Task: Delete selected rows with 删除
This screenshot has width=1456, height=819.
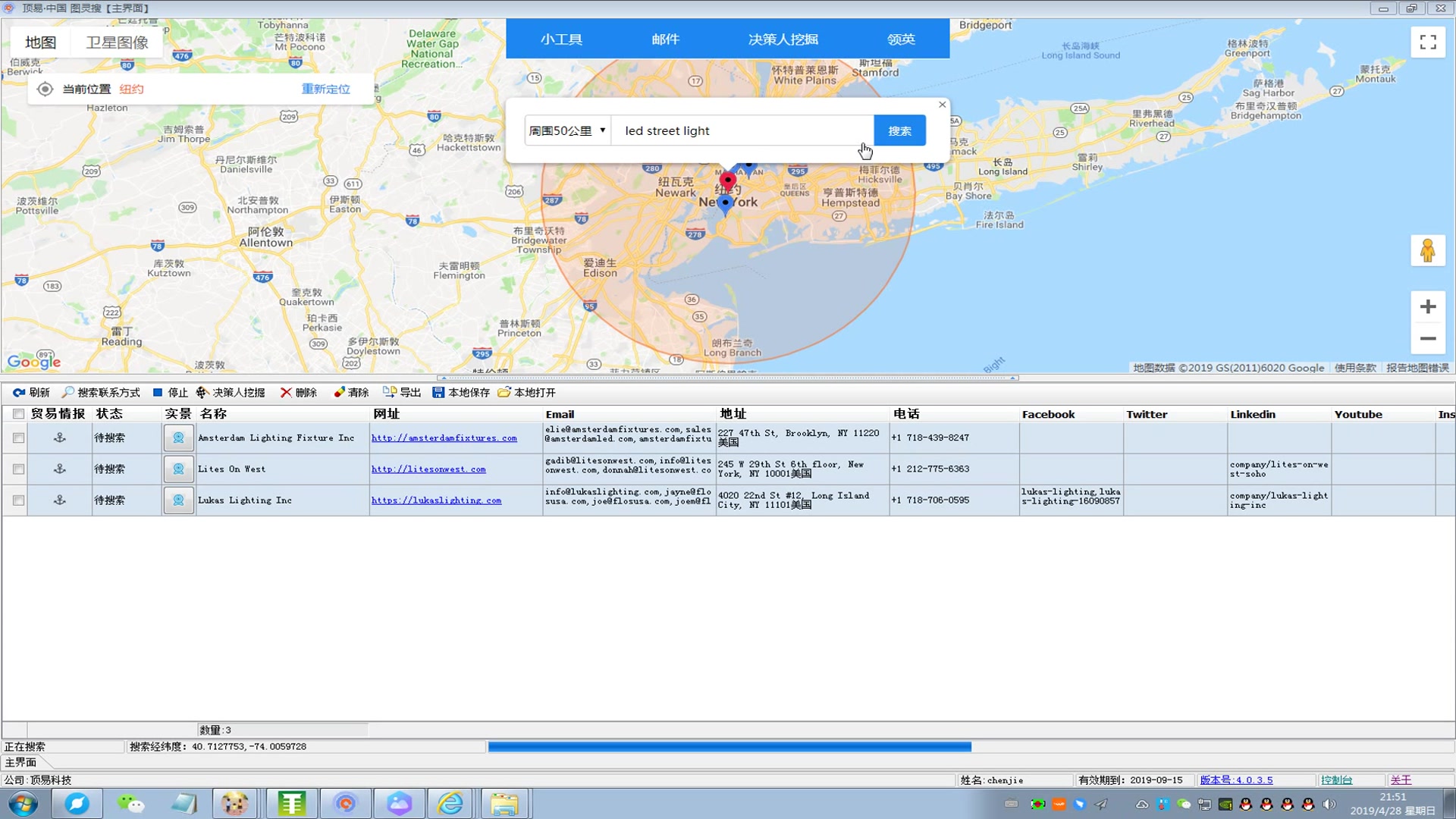Action: tap(299, 392)
